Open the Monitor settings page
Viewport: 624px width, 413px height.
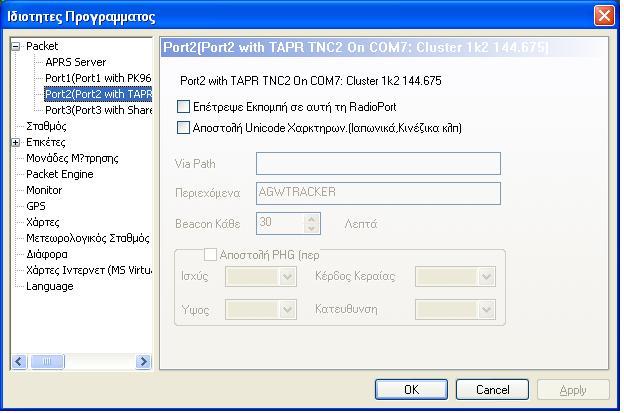[44, 190]
